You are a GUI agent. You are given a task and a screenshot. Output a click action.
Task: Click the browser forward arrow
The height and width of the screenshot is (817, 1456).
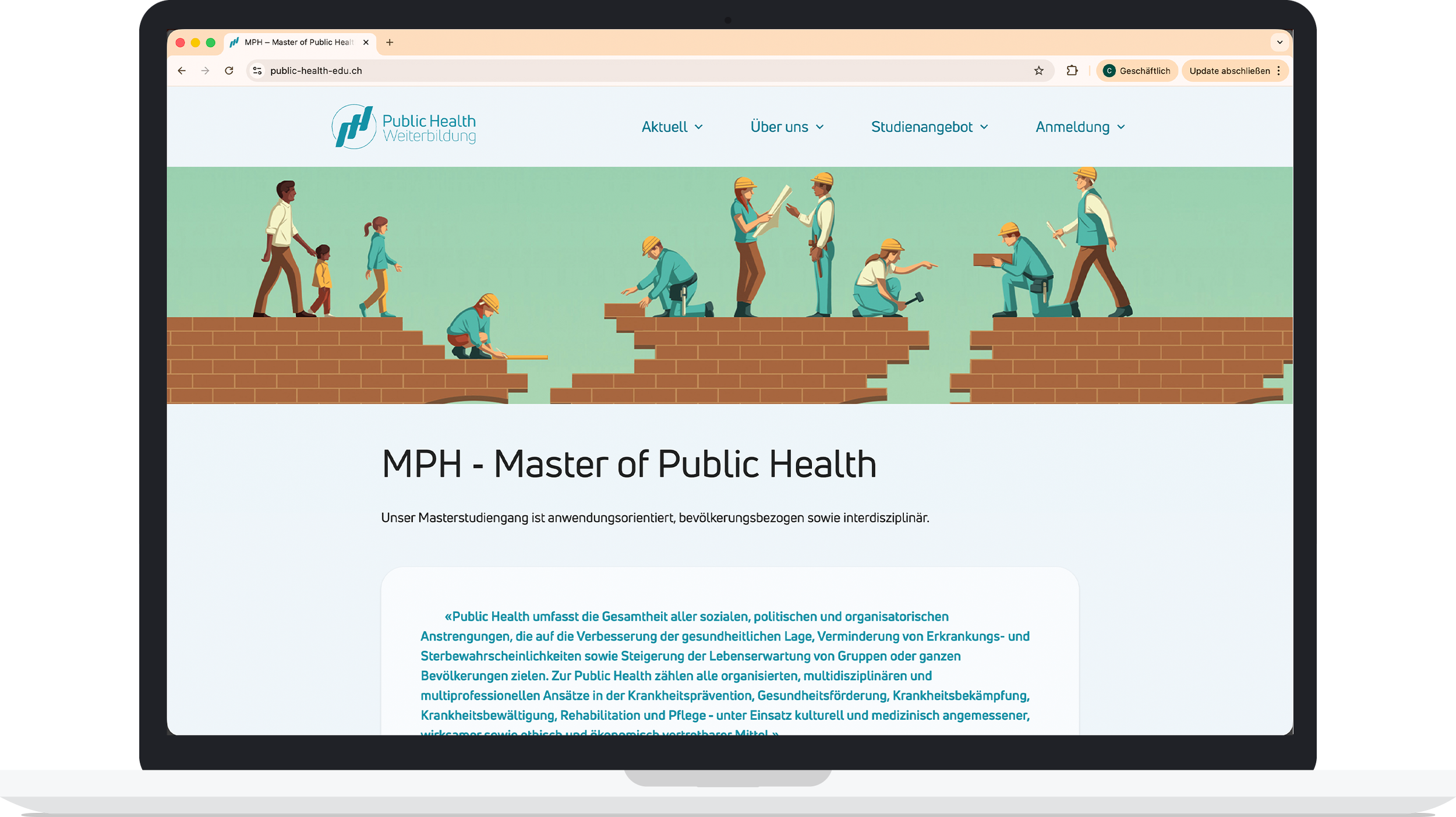click(205, 70)
